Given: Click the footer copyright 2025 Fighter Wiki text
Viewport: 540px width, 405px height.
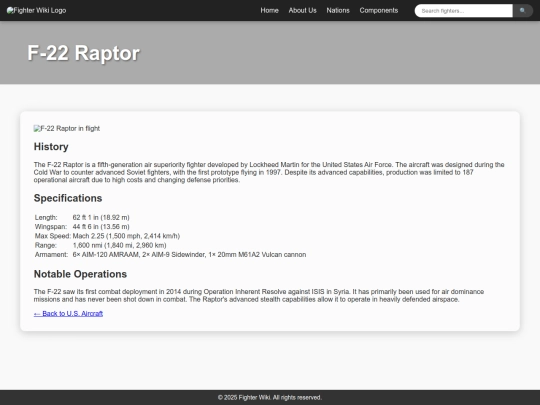Looking at the screenshot, I should coord(270,397).
